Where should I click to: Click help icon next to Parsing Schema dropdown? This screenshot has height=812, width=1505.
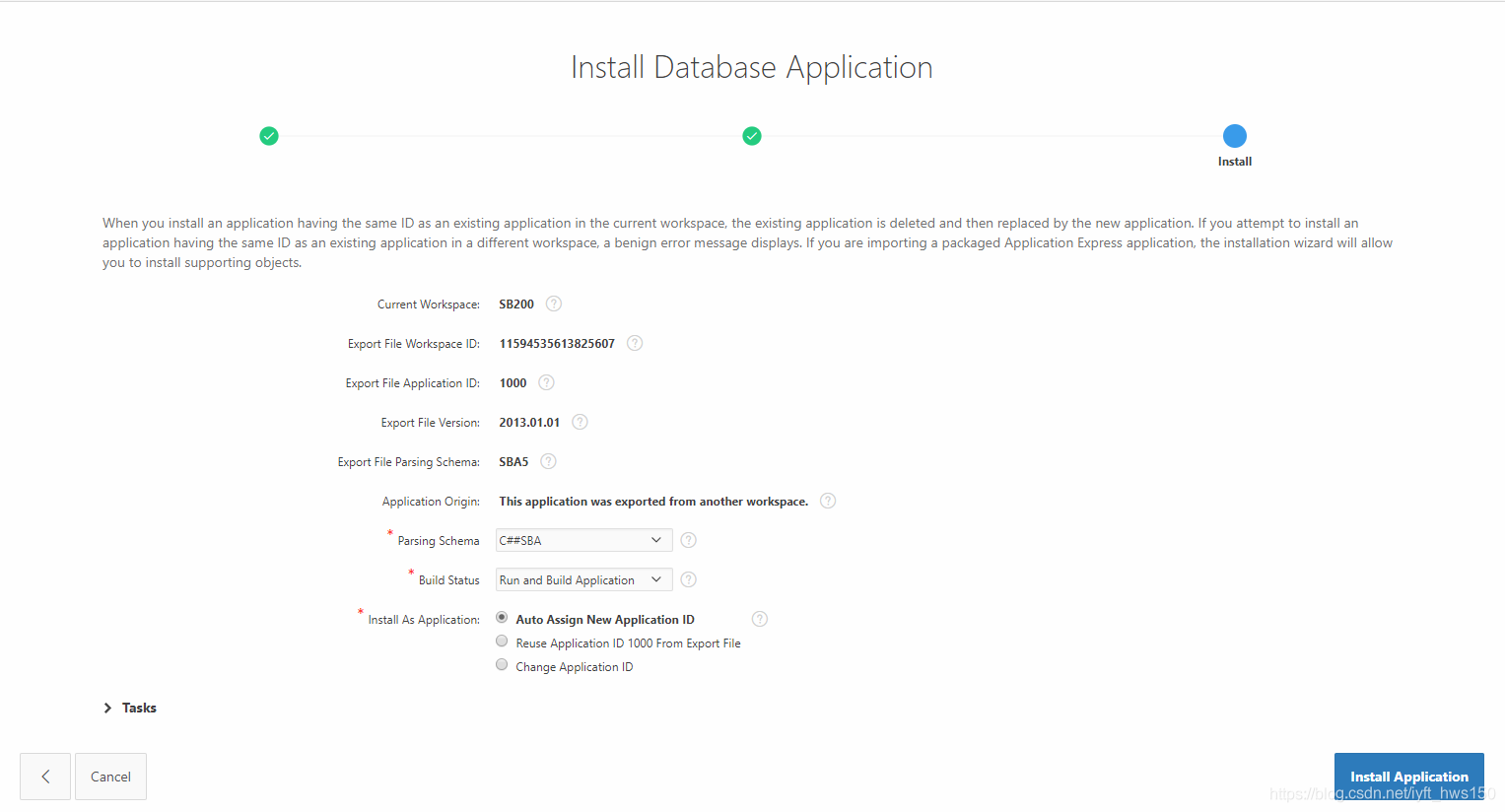tap(689, 540)
